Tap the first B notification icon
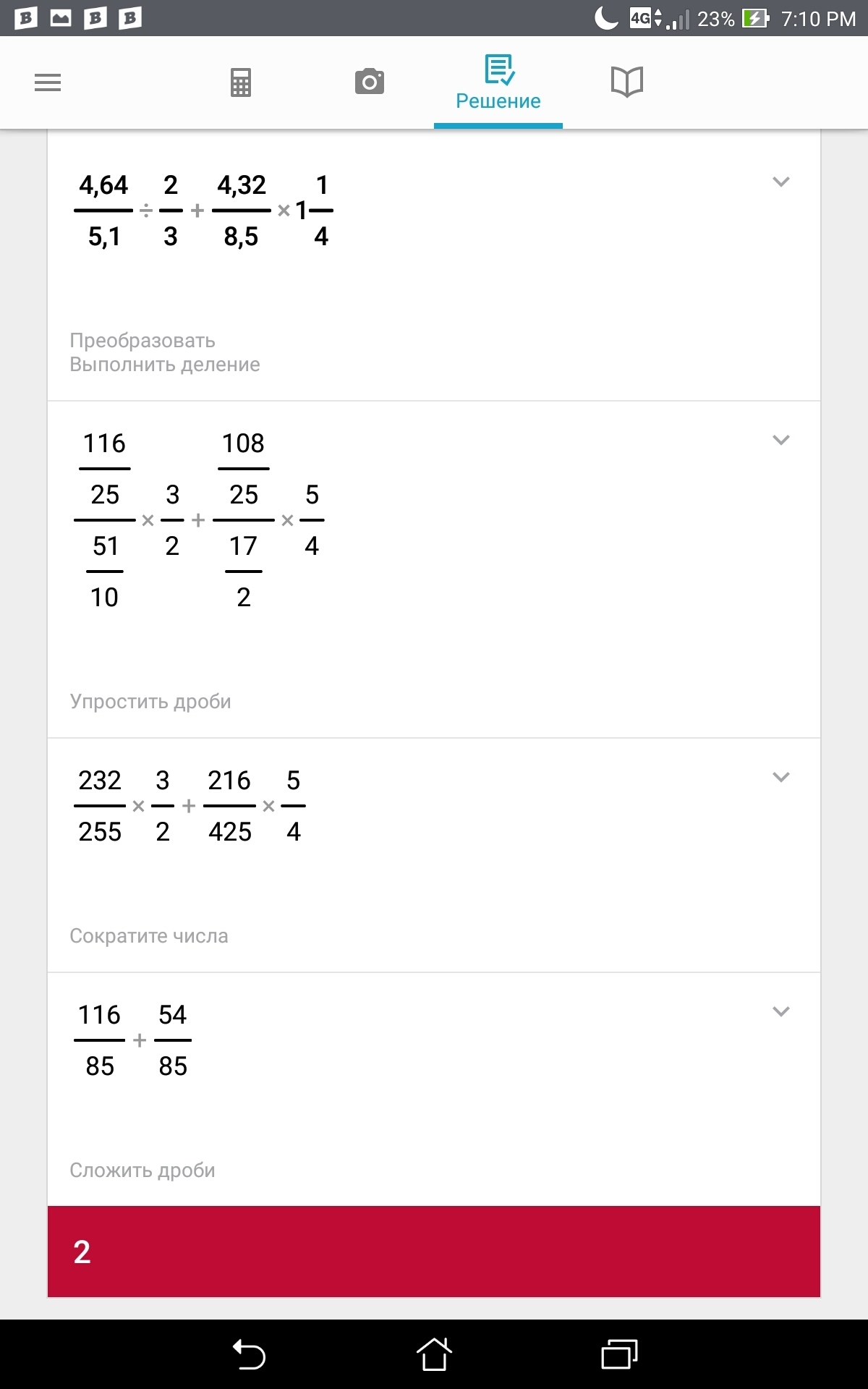This screenshot has width=868, height=1389. (x=26, y=18)
